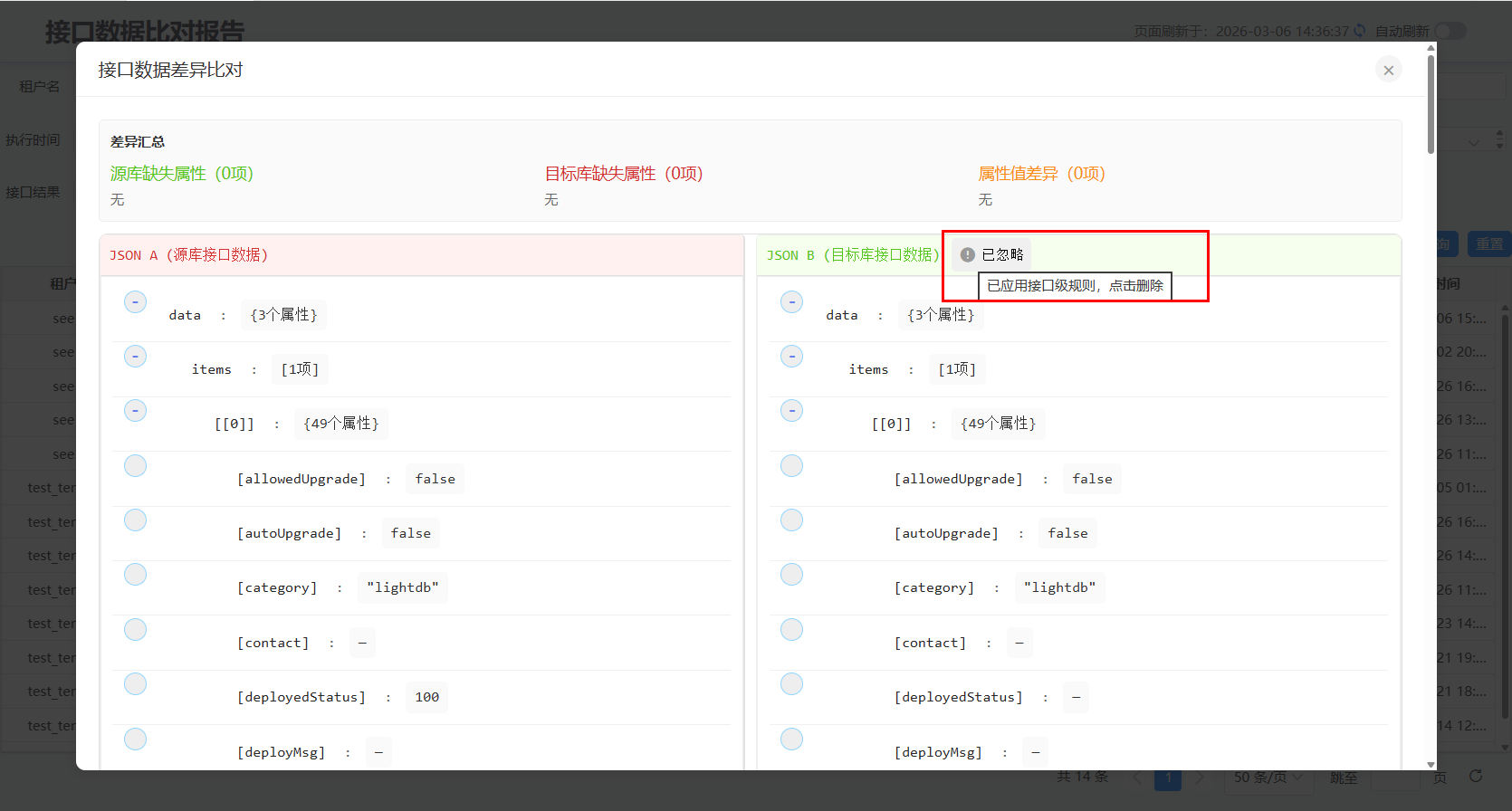Click the reload icon next to pagination
This screenshot has height=811, width=1512.
point(1476,777)
